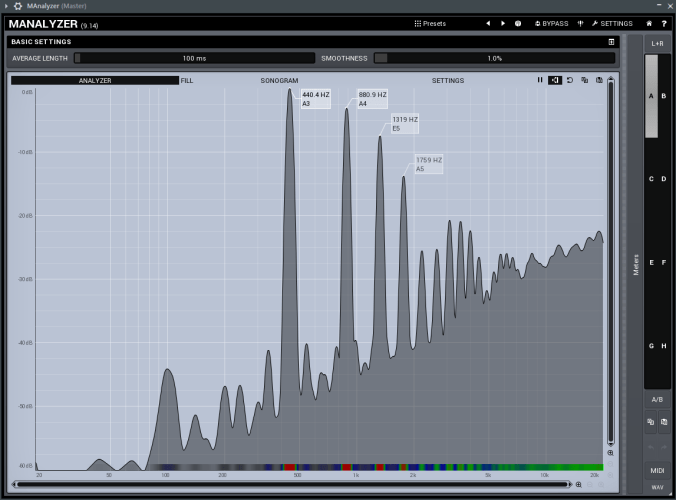Click the copy icon in analyzer toolbar

[584, 80]
